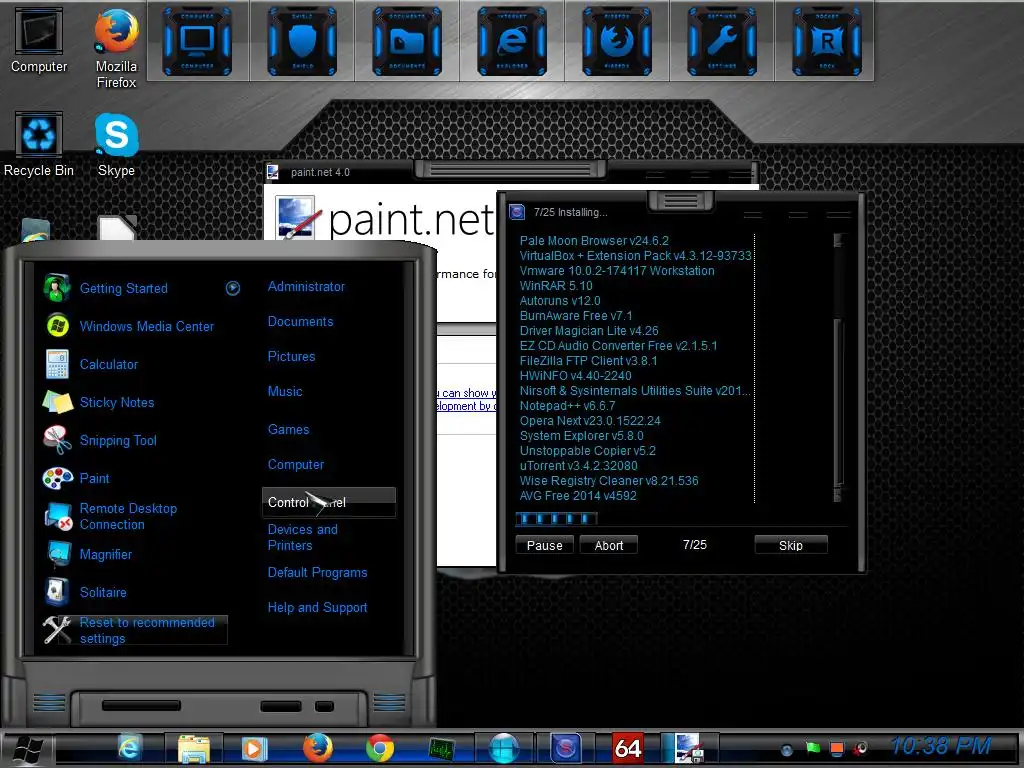Image resolution: width=1024 pixels, height=768 pixels.
Task: Select AVG Free 2014 v4592 in the list
Action: click(577, 496)
